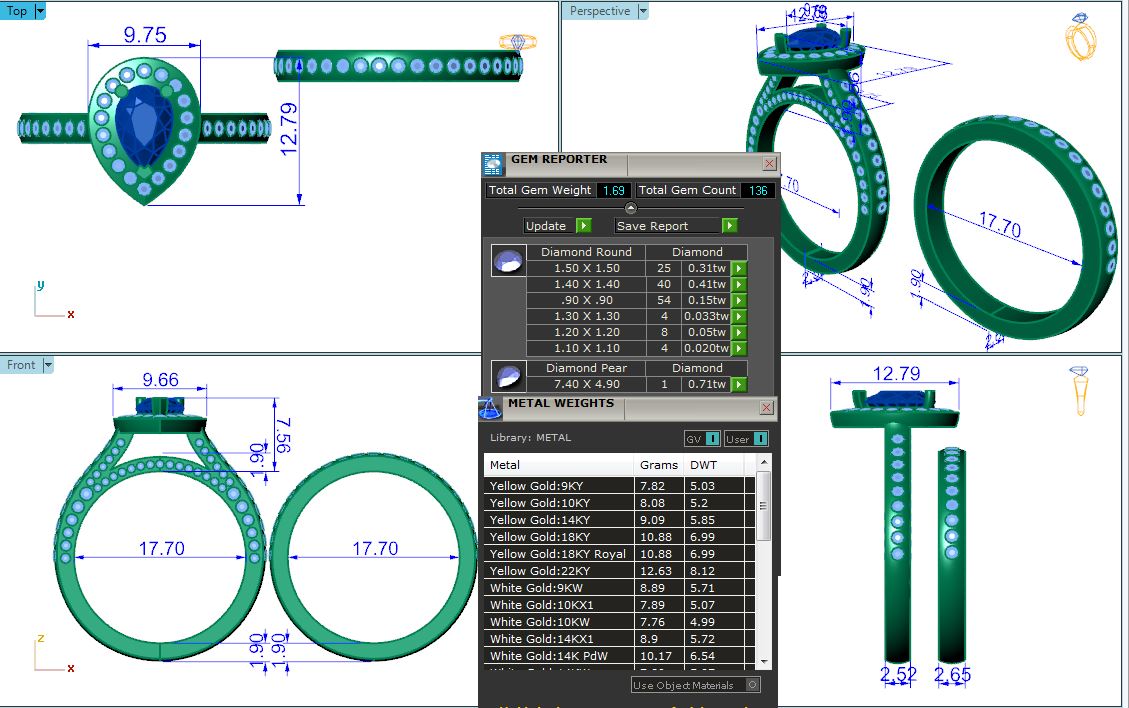The width and height of the screenshot is (1129, 708).
Task: Click the Metal Weights scale icon
Action: [x=490, y=409]
